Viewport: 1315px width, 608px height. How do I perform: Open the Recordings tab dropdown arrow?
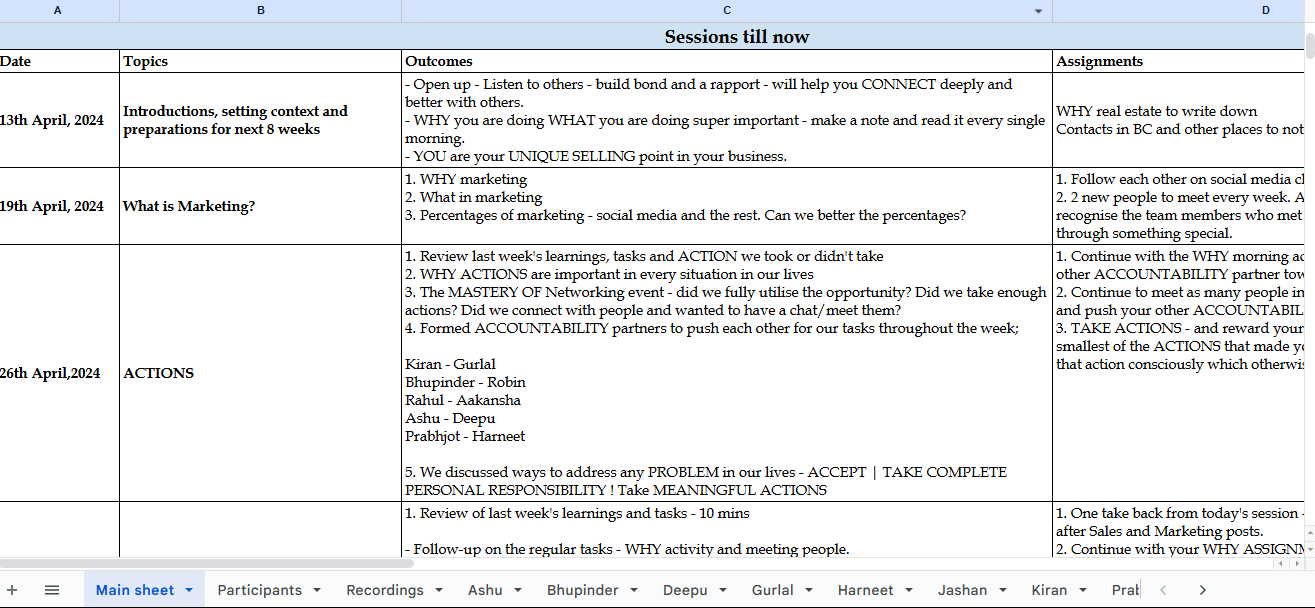pos(438,590)
